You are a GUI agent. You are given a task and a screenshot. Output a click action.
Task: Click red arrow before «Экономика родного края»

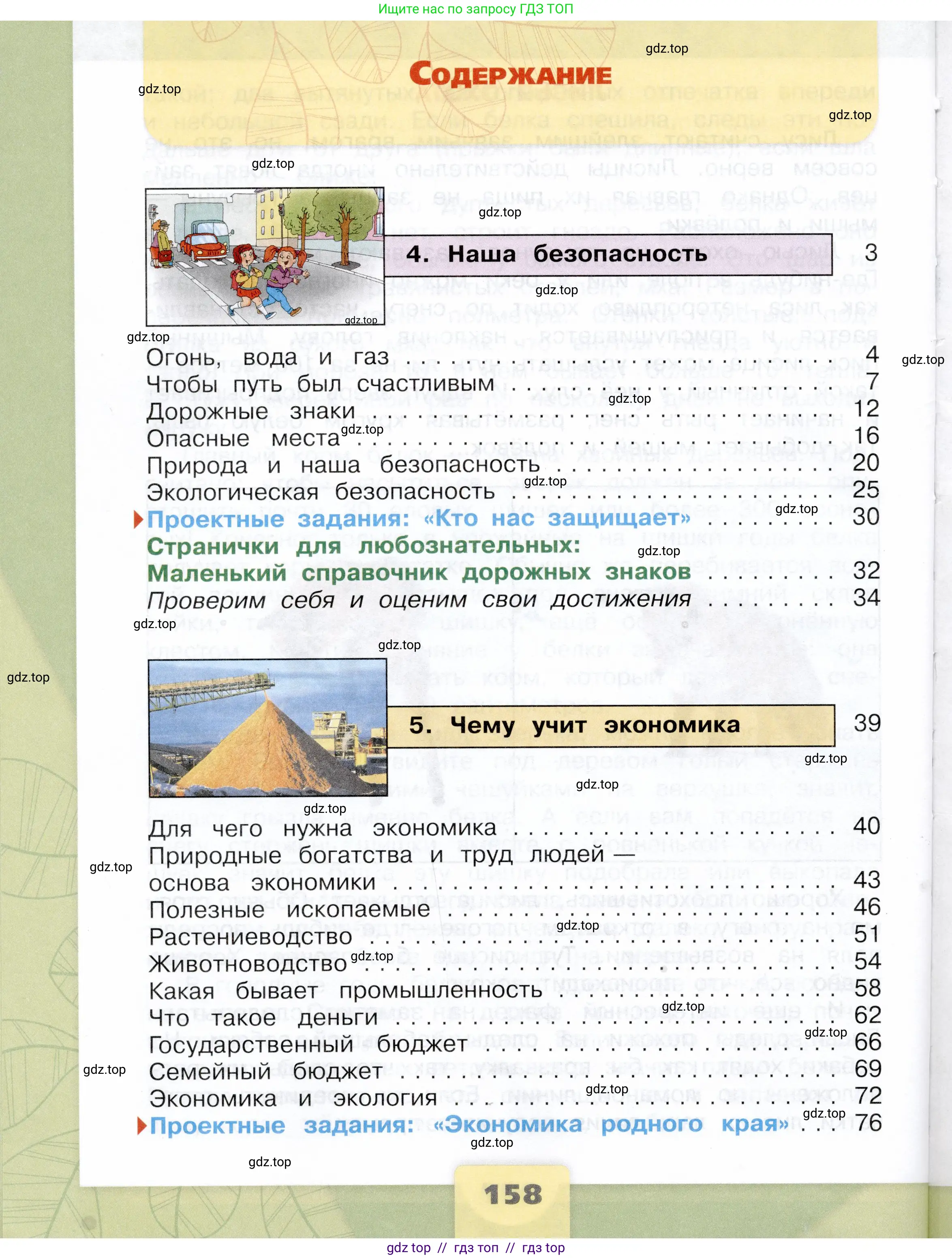coord(142,1126)
